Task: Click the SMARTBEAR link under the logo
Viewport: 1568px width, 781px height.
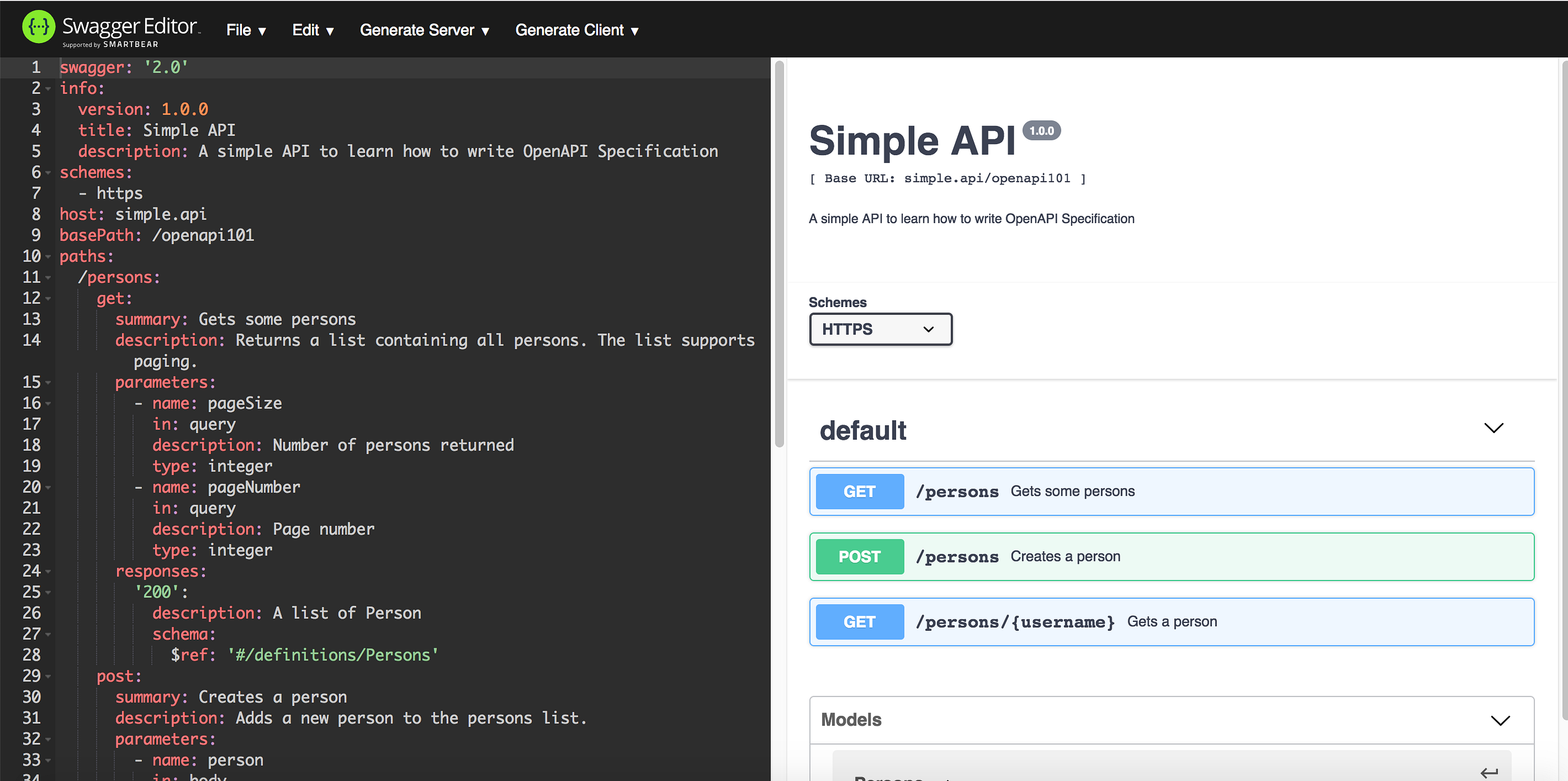Action: pos(130,44)
